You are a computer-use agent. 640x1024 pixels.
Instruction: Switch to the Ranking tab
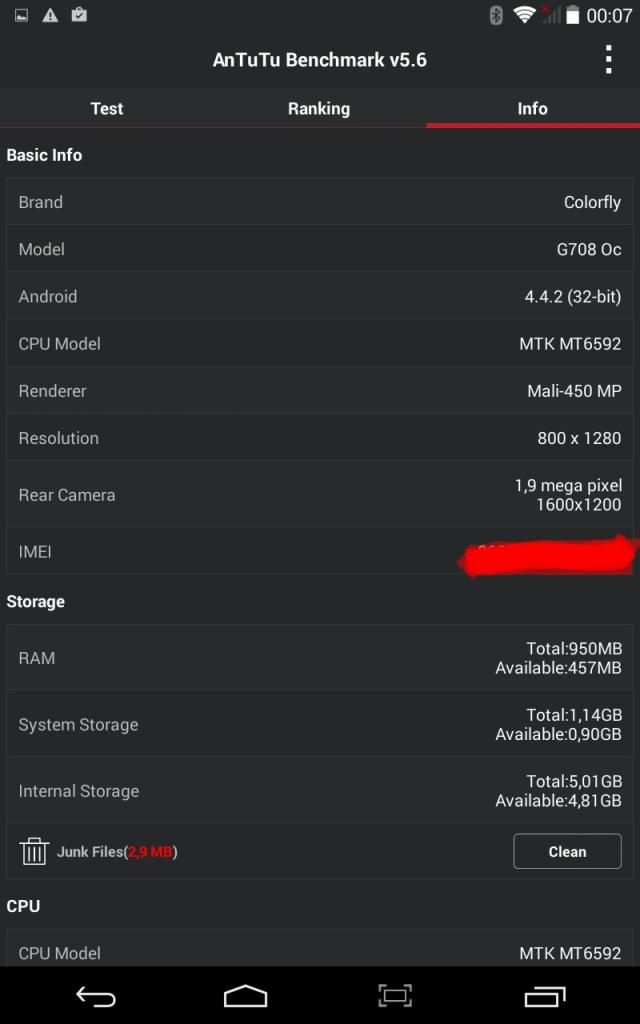[319, 108]
